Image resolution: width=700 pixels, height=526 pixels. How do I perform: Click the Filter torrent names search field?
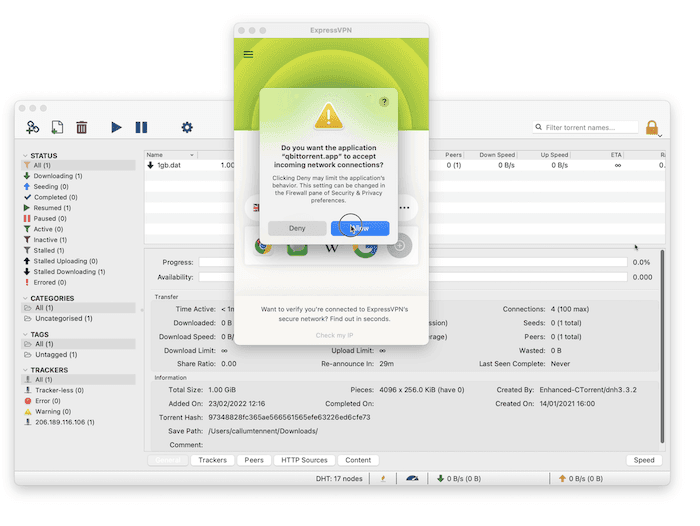(585, 127)
